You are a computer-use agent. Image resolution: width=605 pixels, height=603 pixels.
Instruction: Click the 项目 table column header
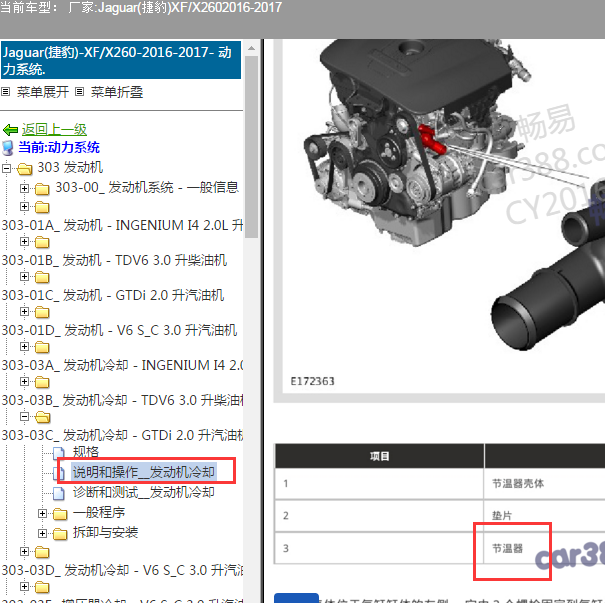pyautogui.click(x=379, y=456)
